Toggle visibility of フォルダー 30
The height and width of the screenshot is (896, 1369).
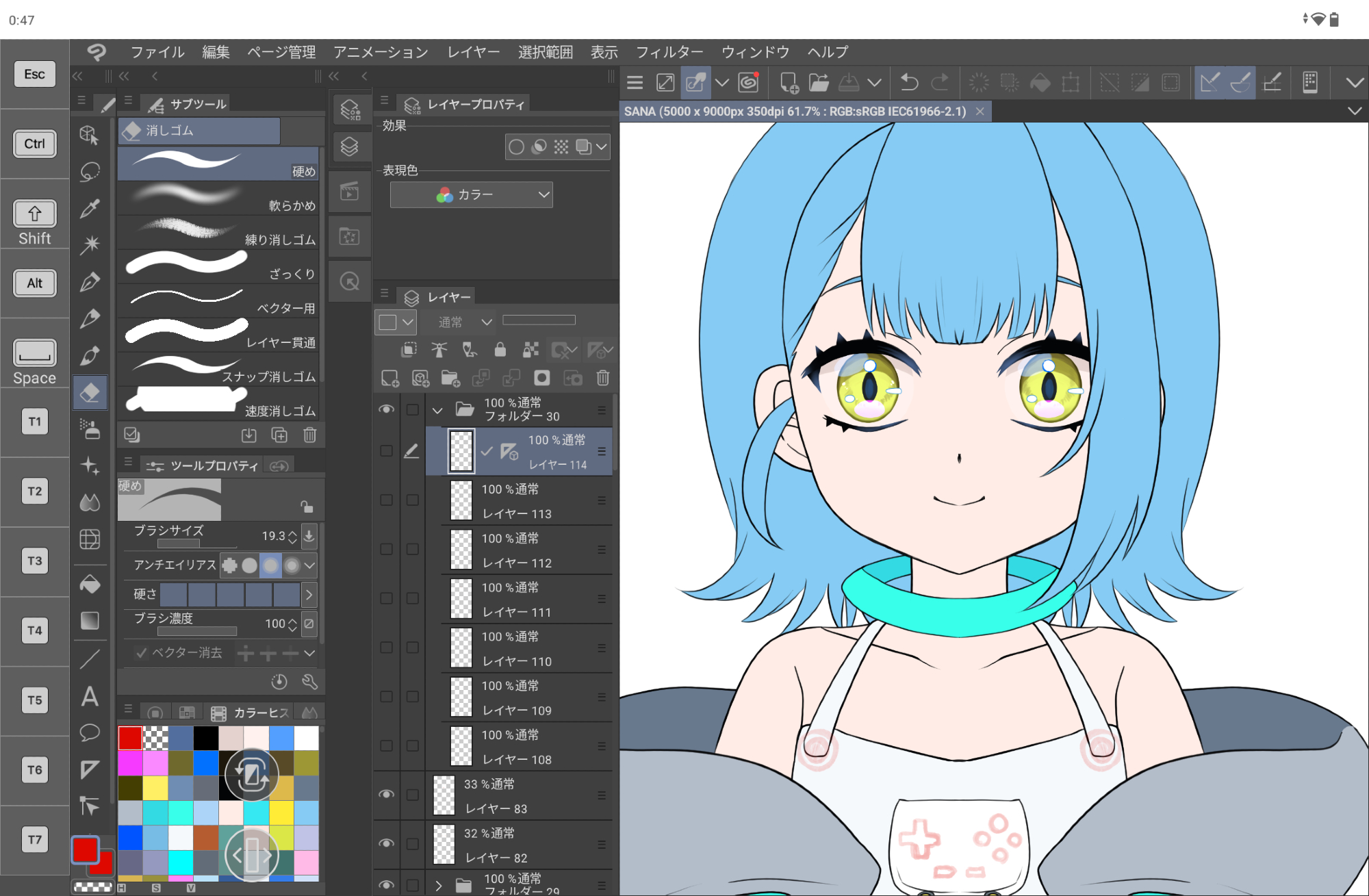click(x=387, y=409)
